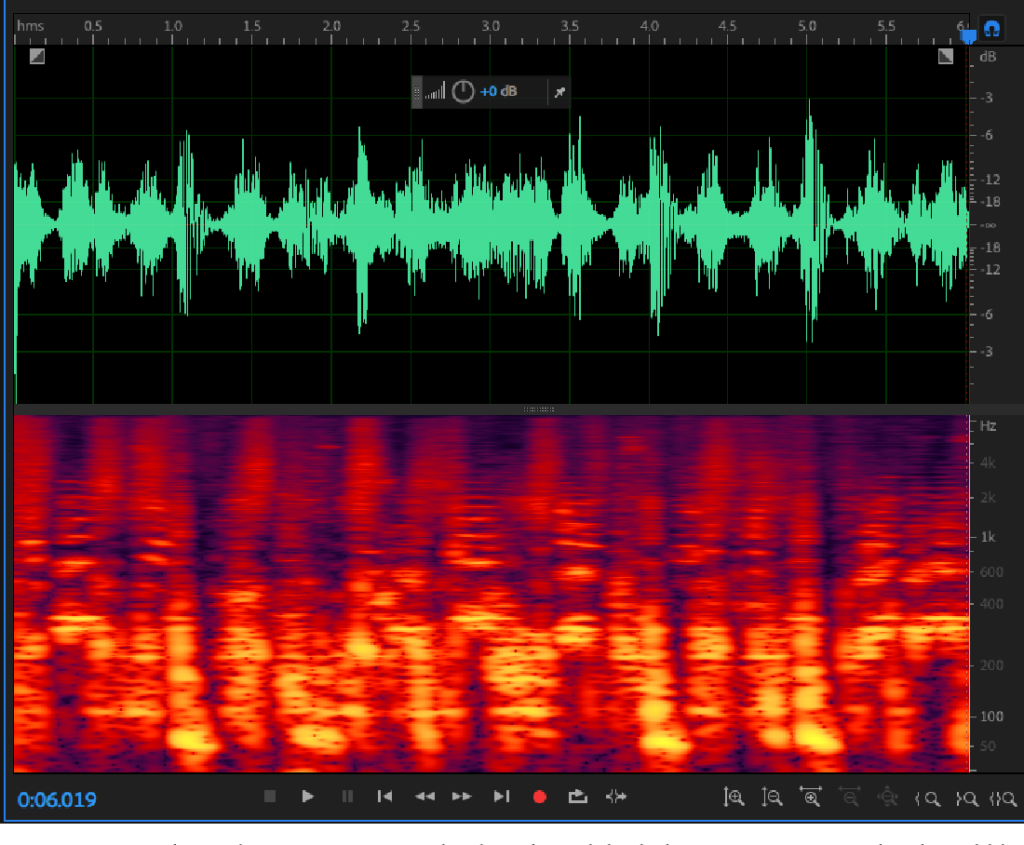Viewport: 1024px width, 845px height.
Task: Click the 0.5 mark on time ruler
Action: click(x=93, y=25)
